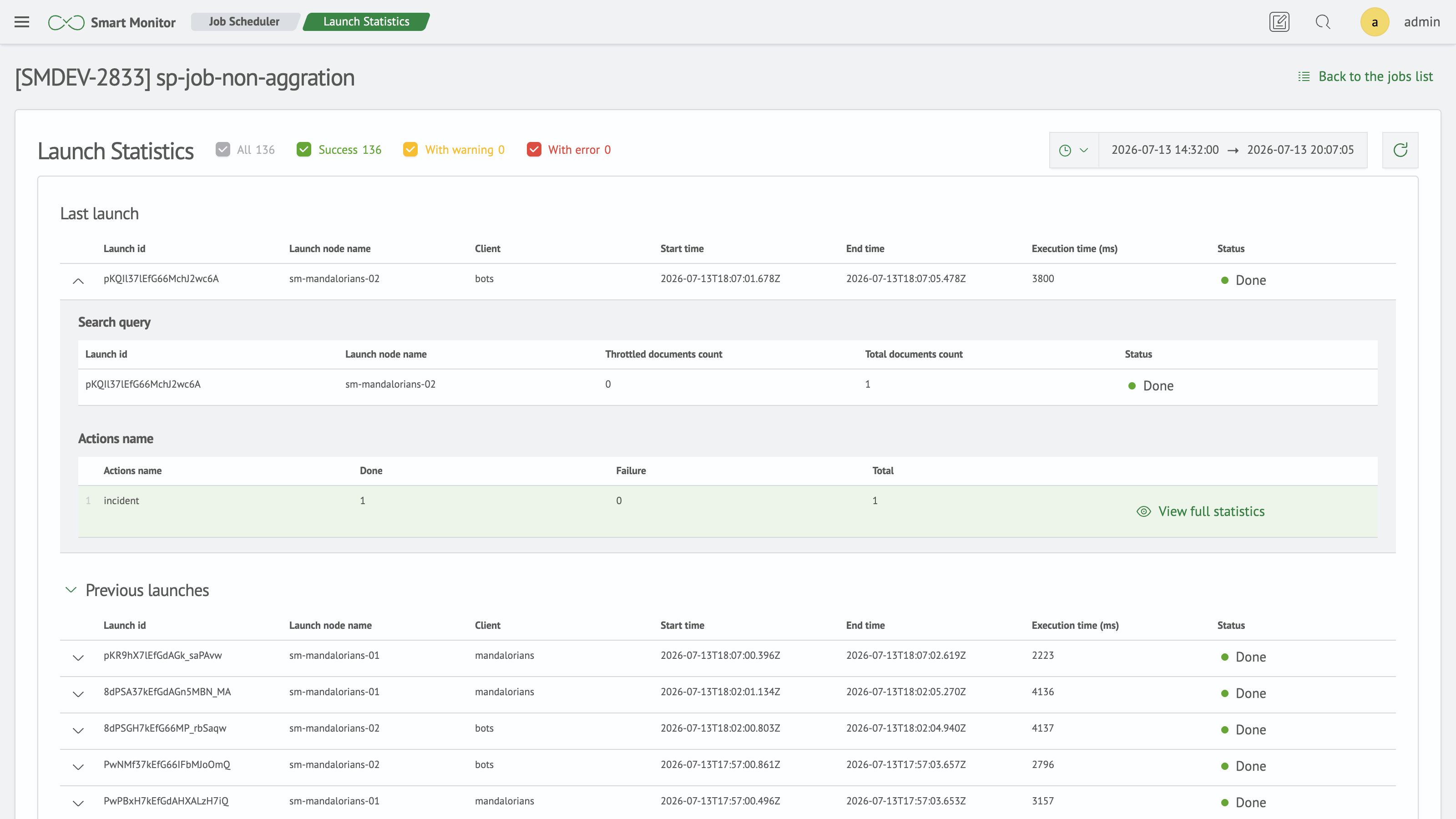Expand launch pKR9hX7lEfGdAGk_saPAvw row
Screen dimensions: 1456x819
click(79, 658)
